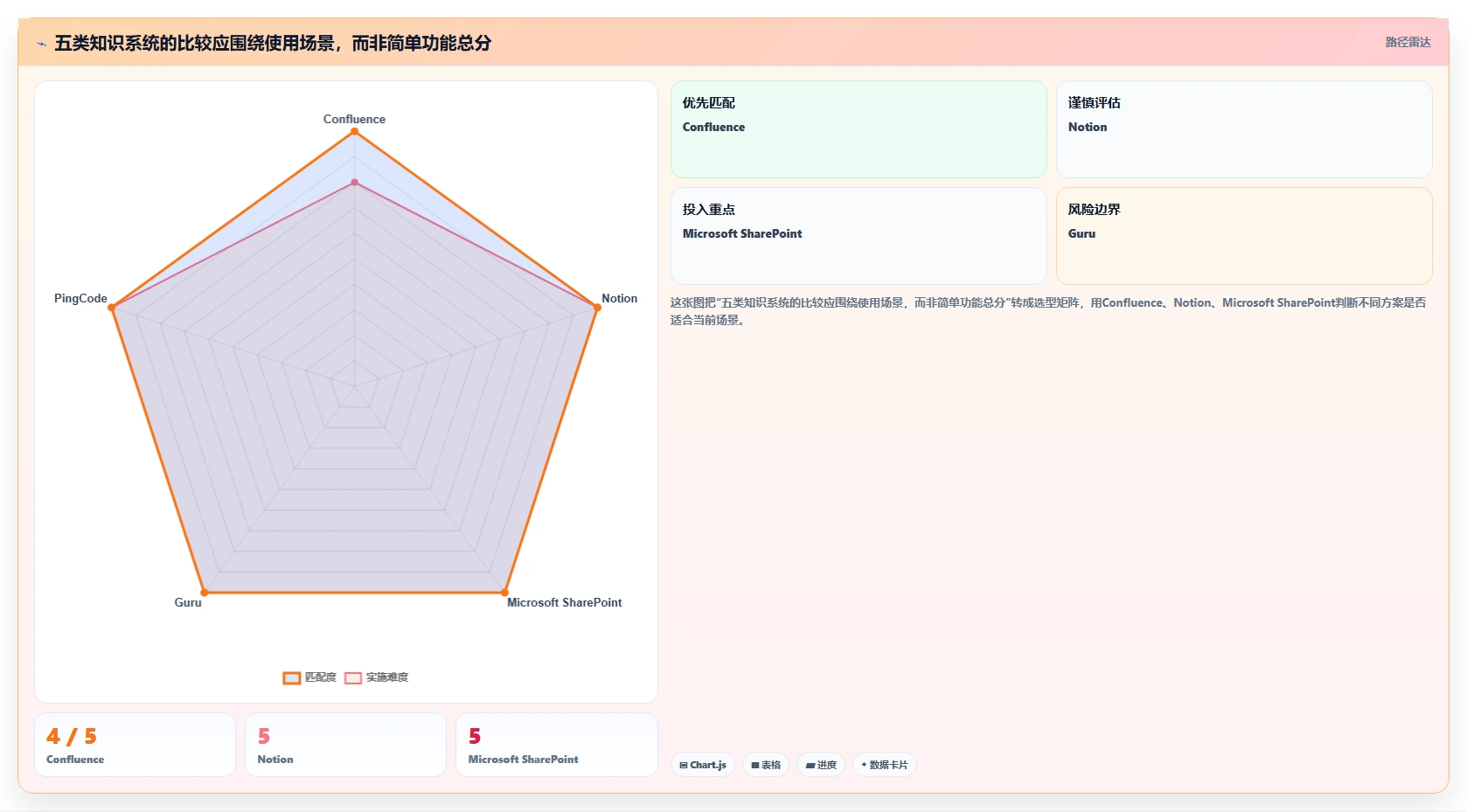Click the orange Confluence data point

pos(354,132)
